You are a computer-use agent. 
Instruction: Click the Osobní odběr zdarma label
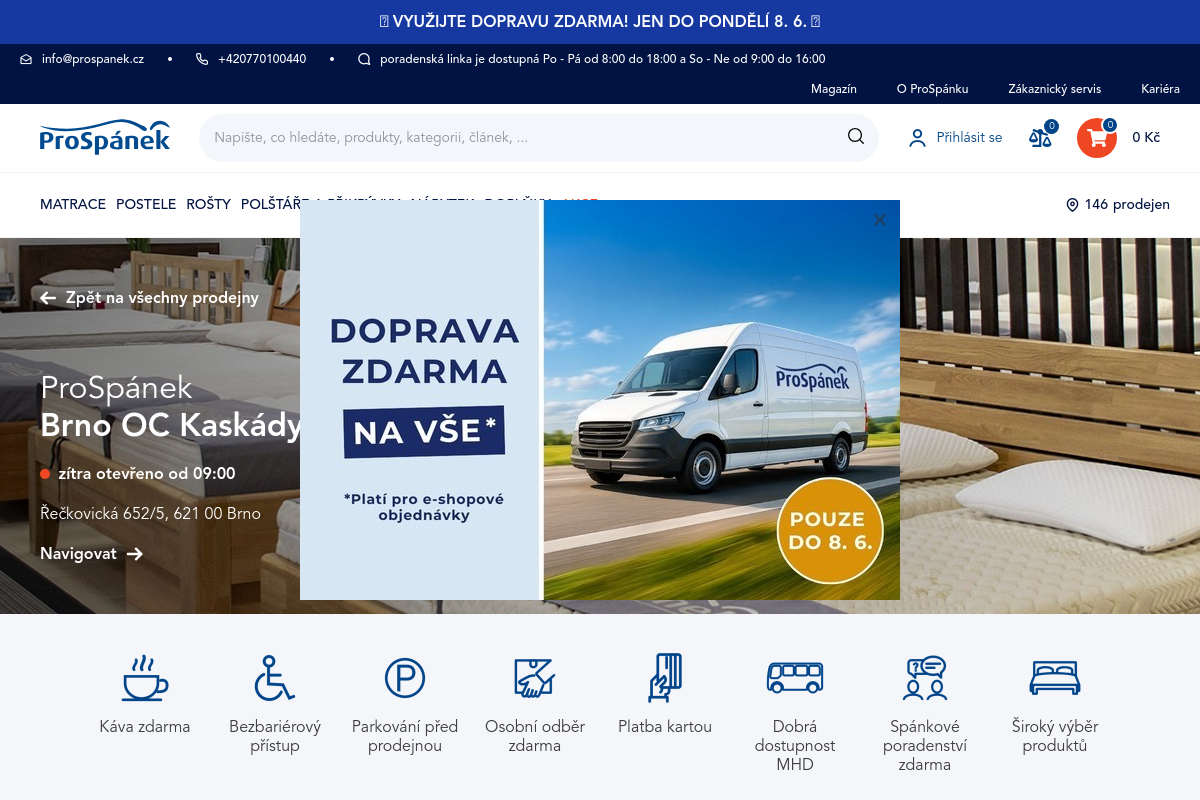pyautogui.click(x=535, y=736)
